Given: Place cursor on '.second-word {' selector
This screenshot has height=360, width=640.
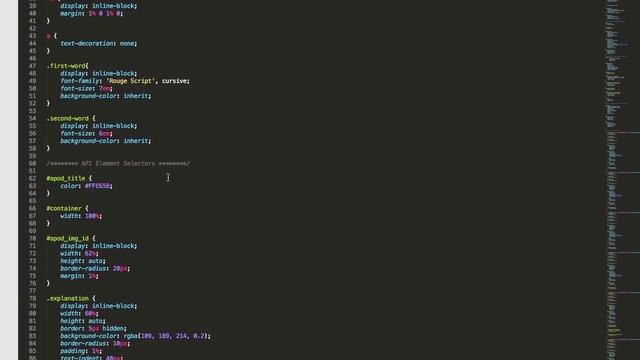Looking at the screenshot, I should pyautogui.click(x=71, y=118).
